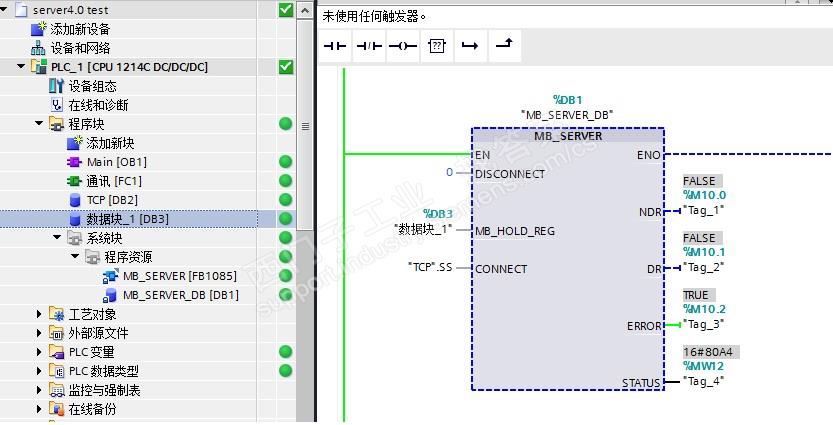Open the TCP [DB2] data block

click(112, 200)
